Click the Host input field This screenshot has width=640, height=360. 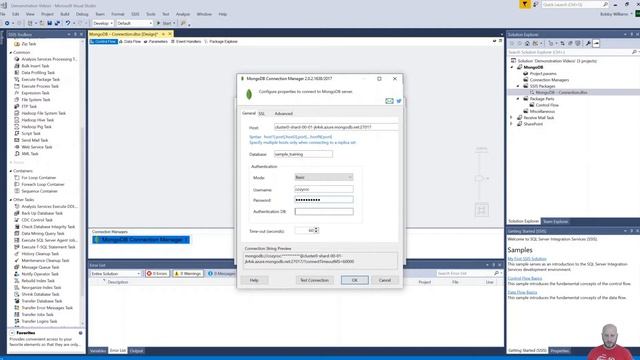coord(336,127)
